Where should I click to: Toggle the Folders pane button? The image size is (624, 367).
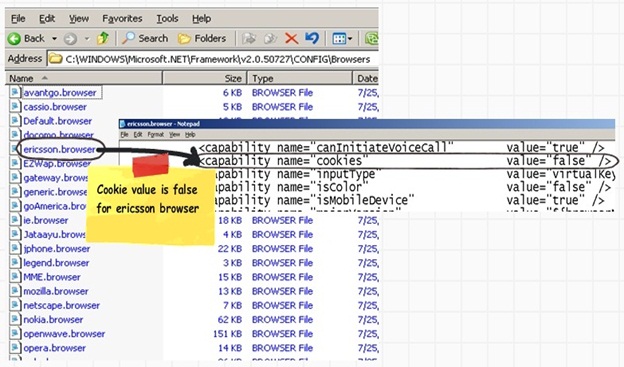click(202, 38)
